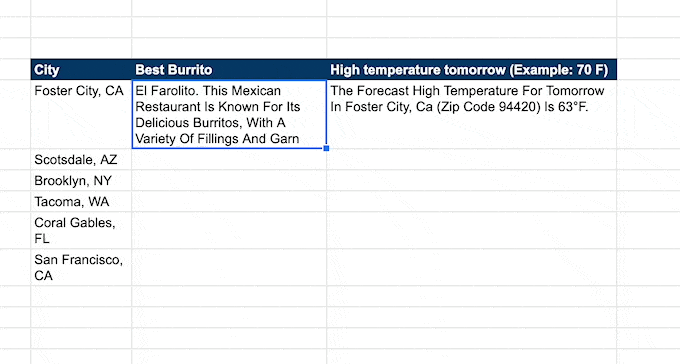Select empty temperature cell for San Francisco row
This screenshot has width=680, height=364.
click(x=471, y=267)
